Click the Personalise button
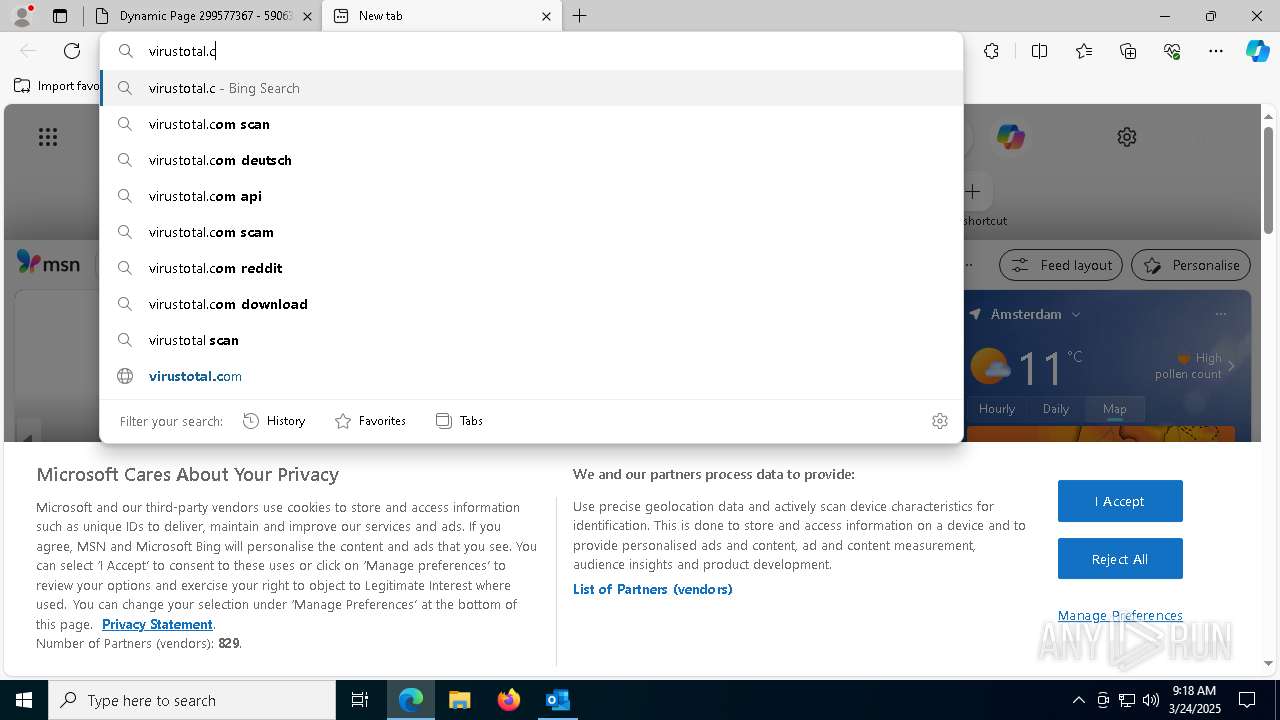Viewport: 1280px width, 720px height. [1190, 265]
